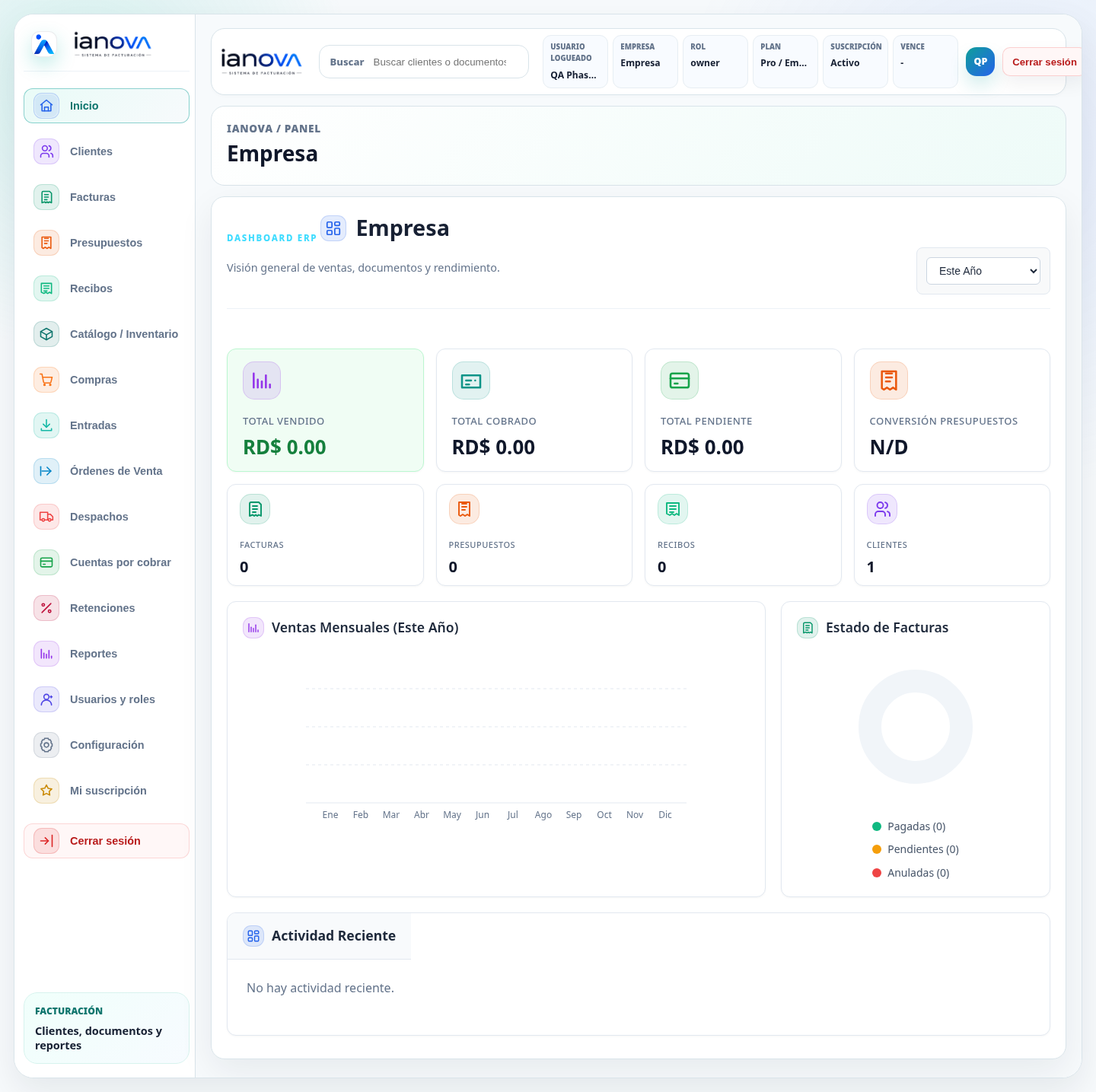
Task: Click the Ventas Mensuales chart icon
Action: [253, 628]
